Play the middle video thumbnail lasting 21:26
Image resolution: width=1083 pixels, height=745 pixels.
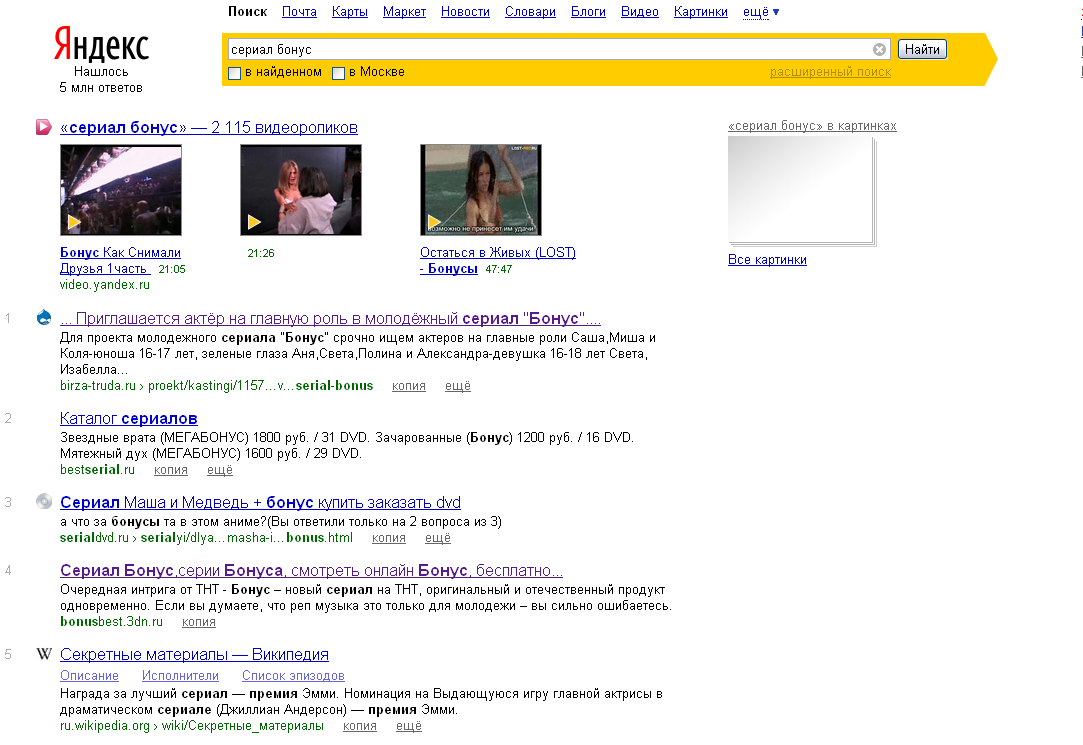pyautogui.click(x=301, y=190)
